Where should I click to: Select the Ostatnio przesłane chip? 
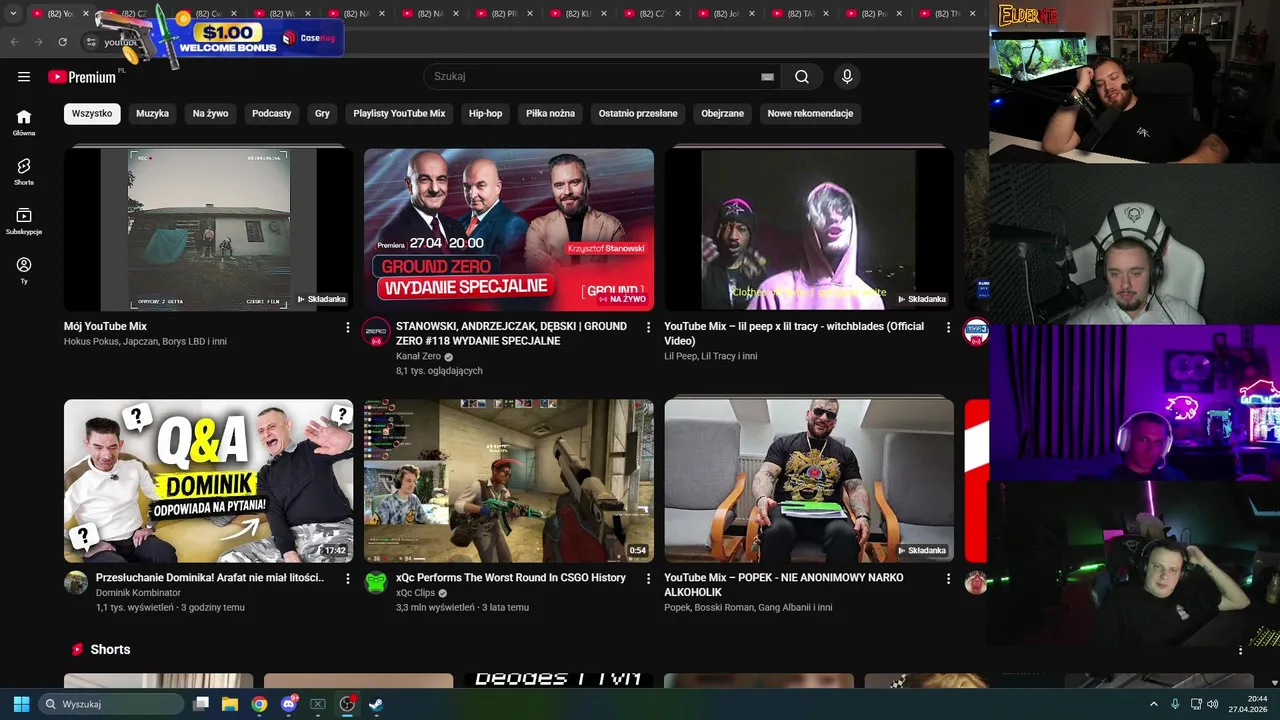(638, 113)
